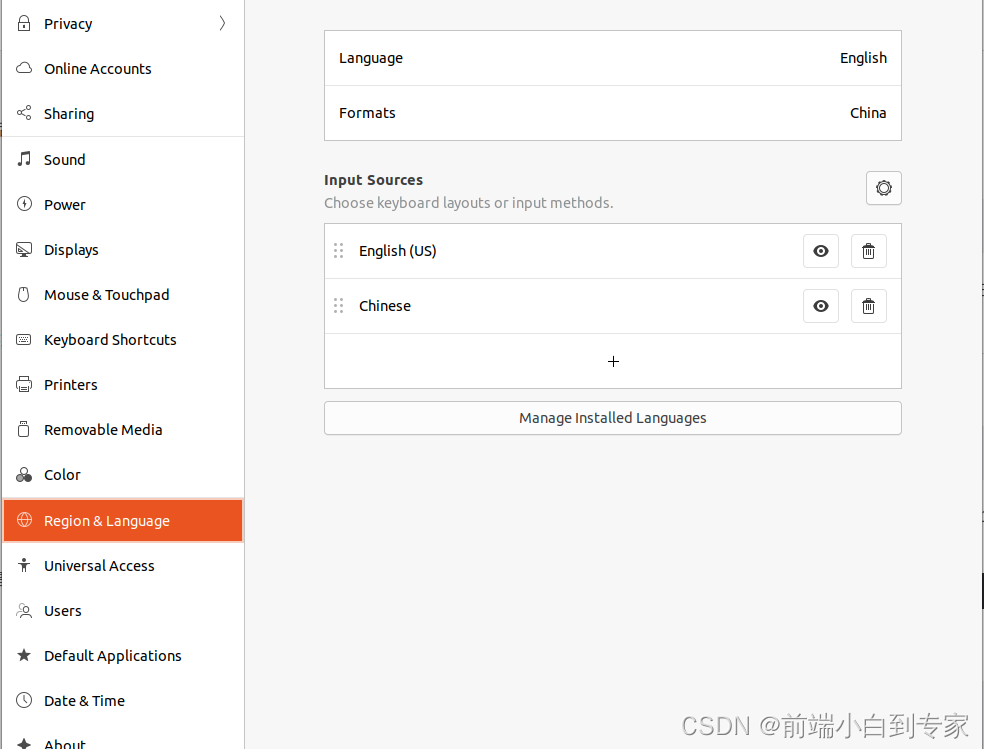
Task: Click the Online Accounts cloud icon
Action: (24, 68)
